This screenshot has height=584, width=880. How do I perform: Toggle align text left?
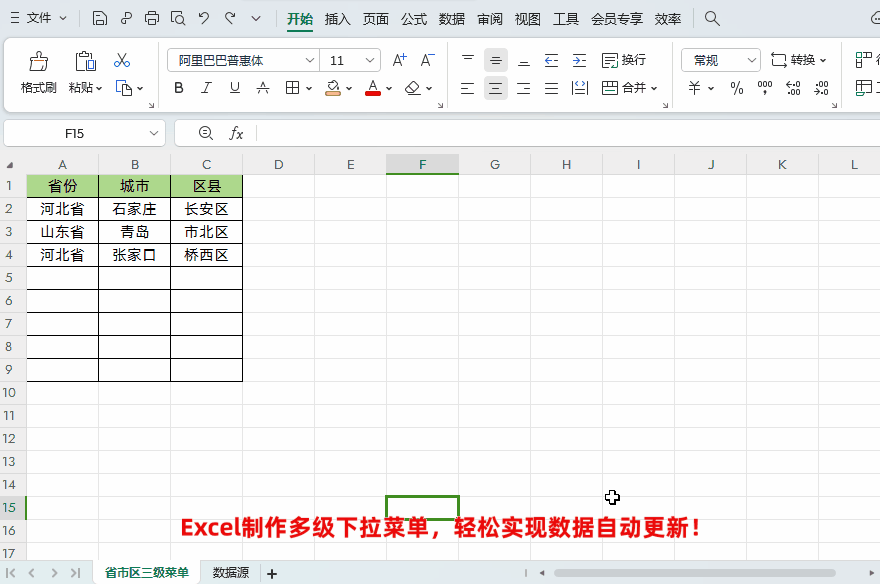pos(468,88)
